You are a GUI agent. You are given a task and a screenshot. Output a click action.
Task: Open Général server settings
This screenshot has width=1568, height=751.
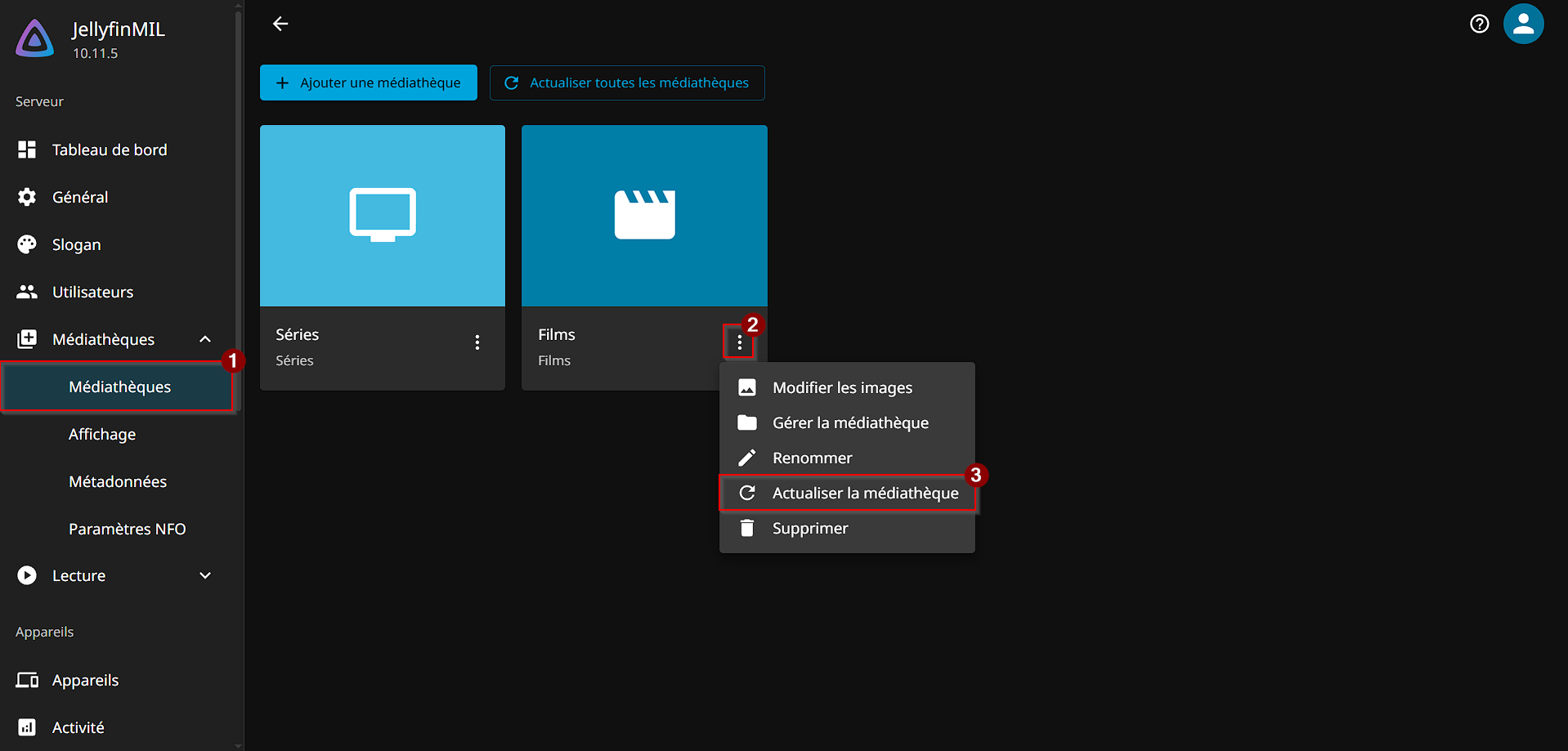coord(80,197)
